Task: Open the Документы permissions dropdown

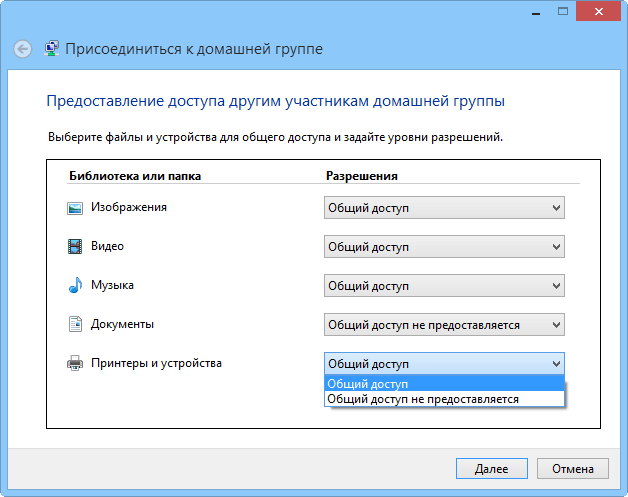Action: pyautogui.click(x=444, y=324)
